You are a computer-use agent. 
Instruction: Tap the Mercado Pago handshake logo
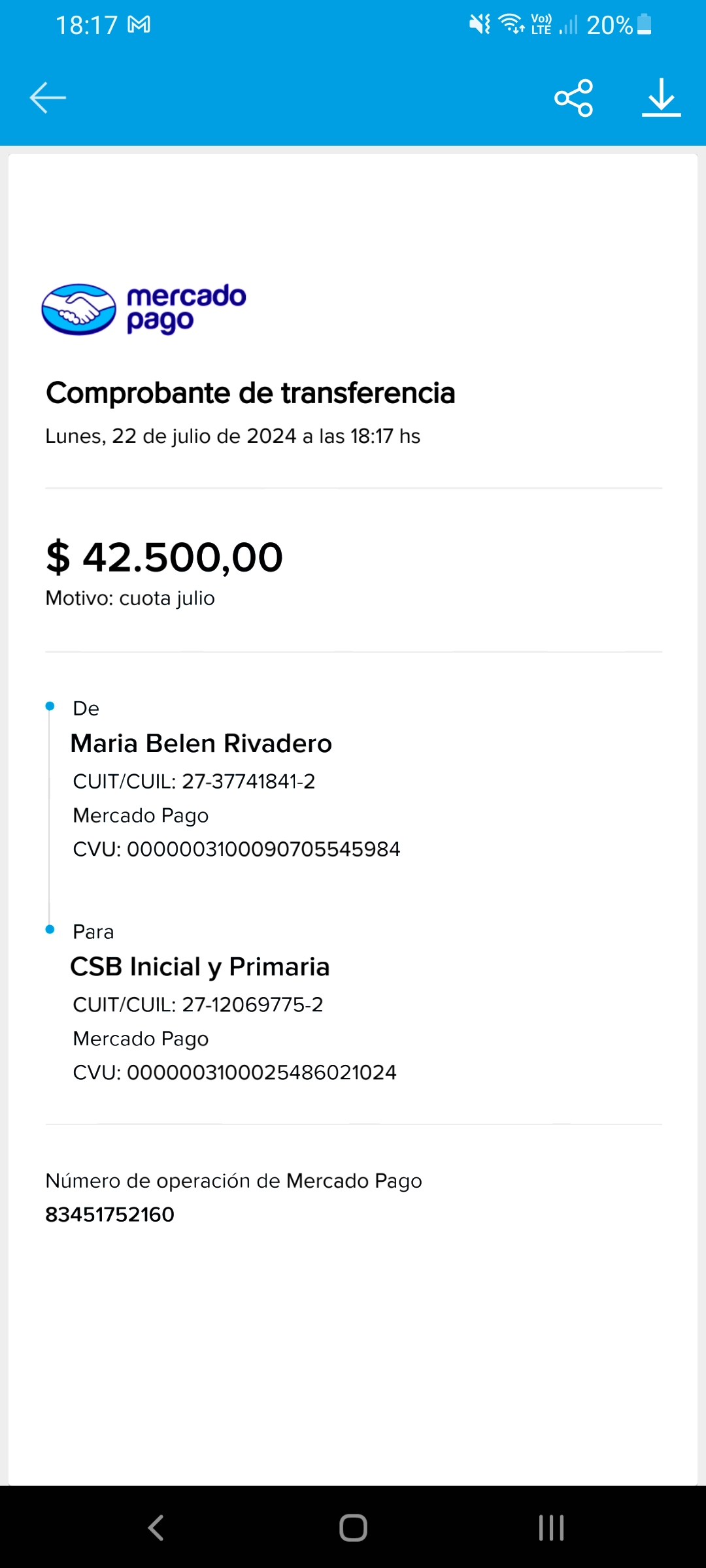point(78,309)
